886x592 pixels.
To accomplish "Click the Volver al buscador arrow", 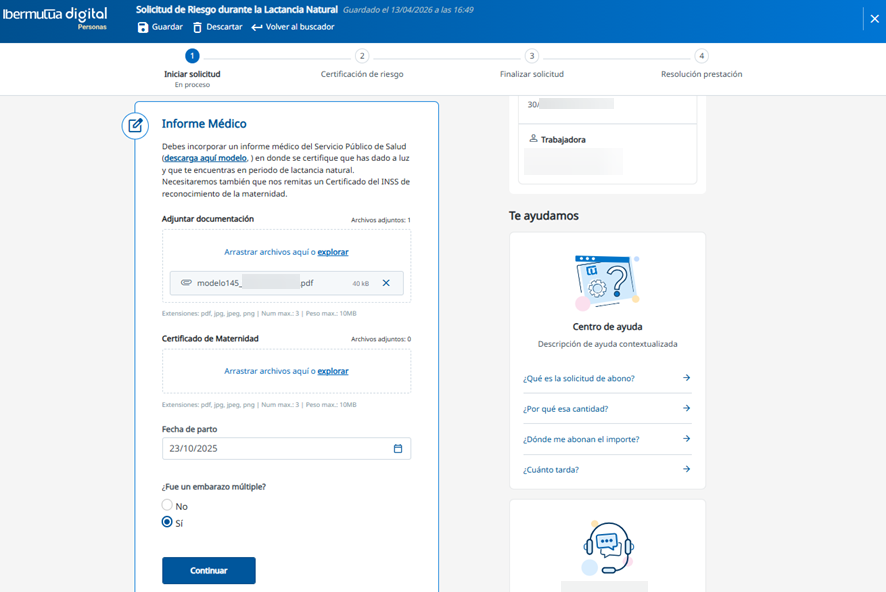I will coord(257,27).
